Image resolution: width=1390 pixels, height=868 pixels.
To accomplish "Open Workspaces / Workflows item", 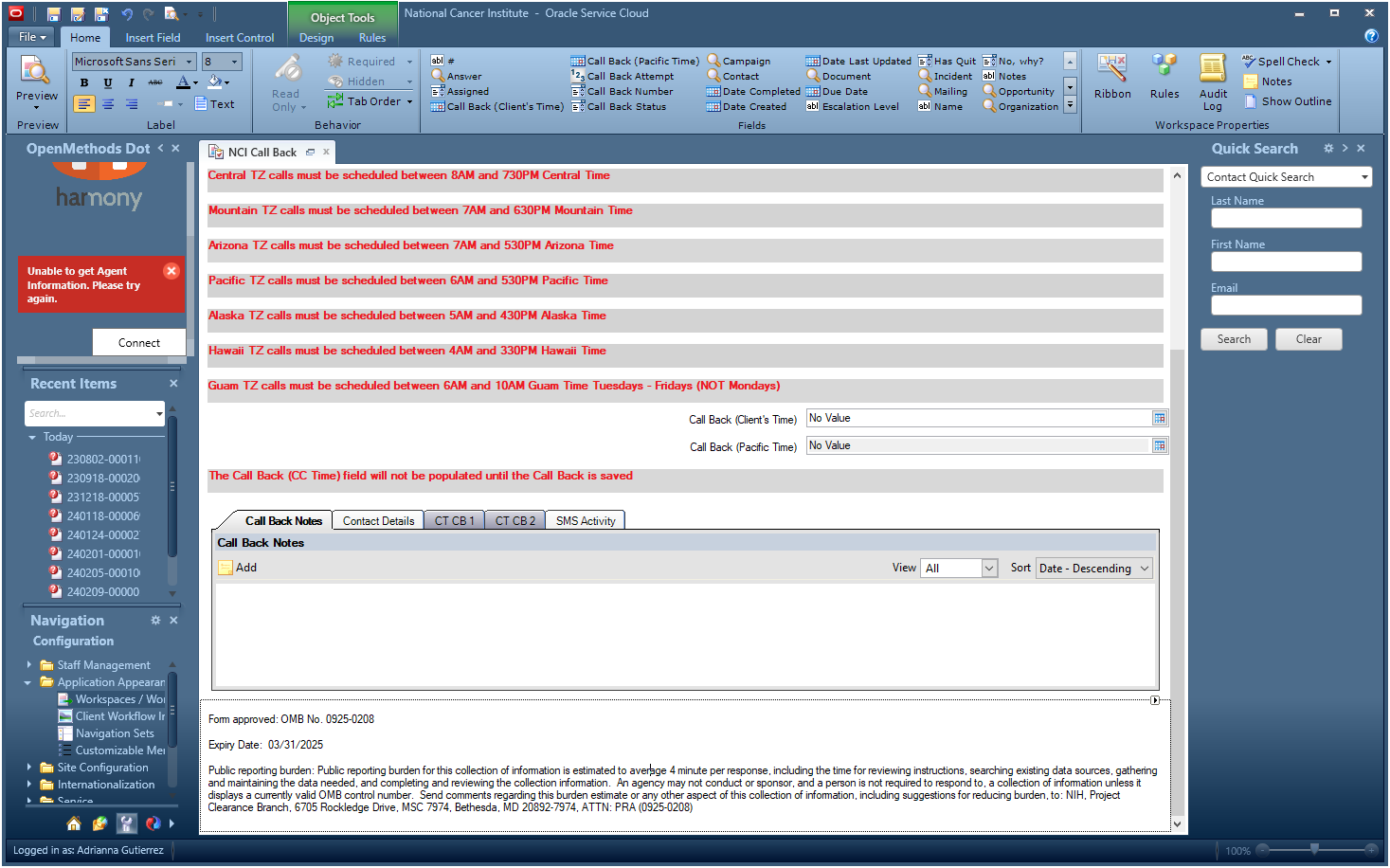I will [112, 699].
